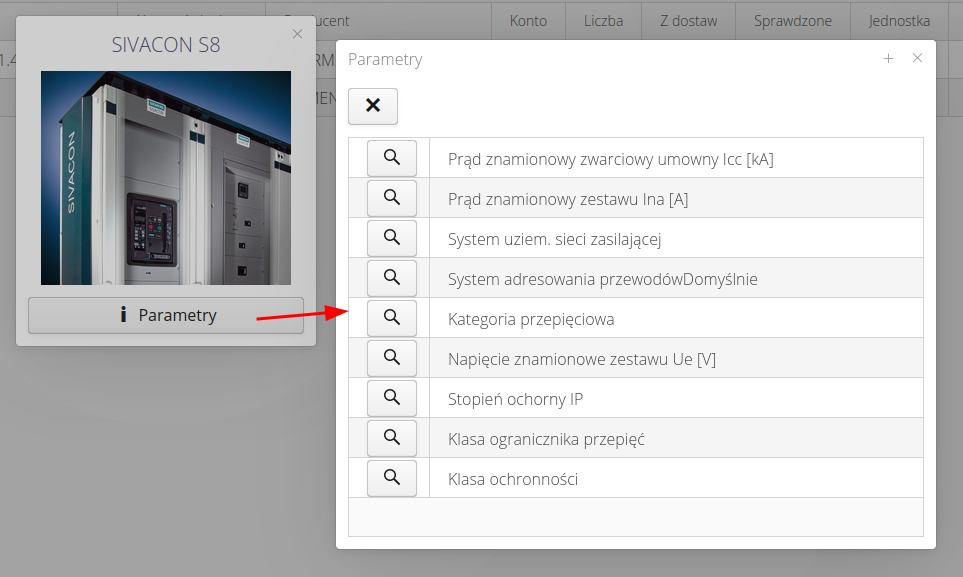Open search for Klasa ochronności
This screenshot has width=963, height=577.
(392, 478)
